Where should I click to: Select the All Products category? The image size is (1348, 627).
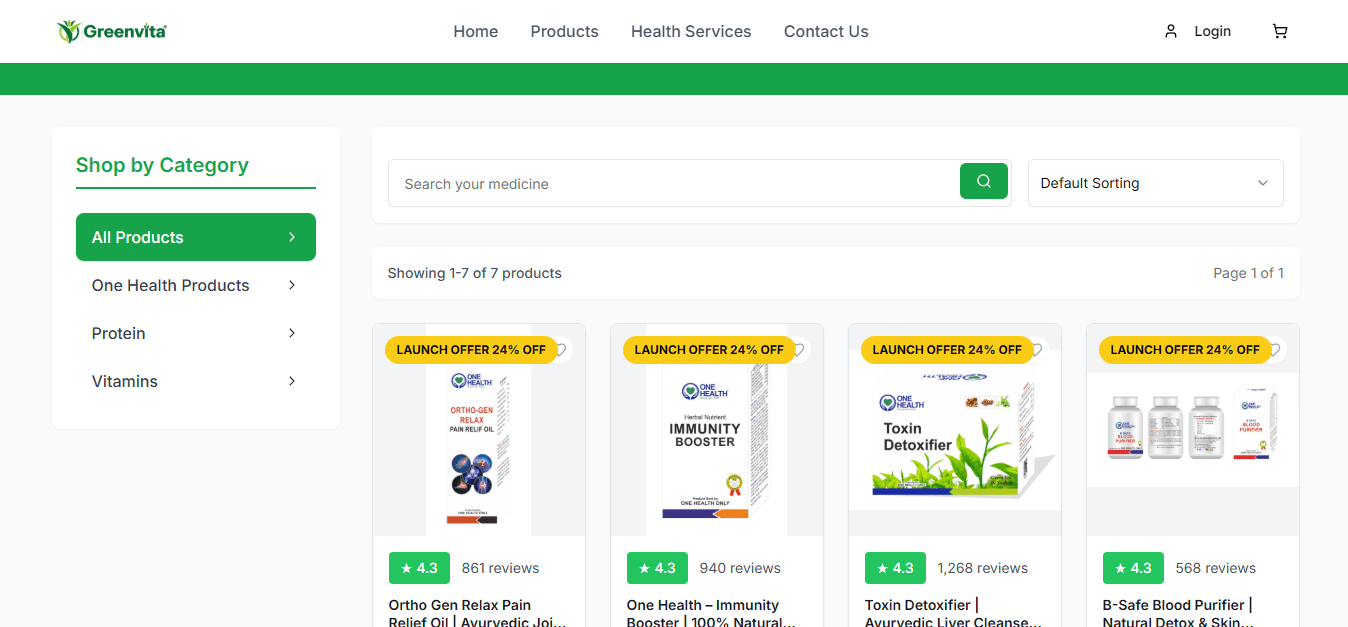point(196,237)
